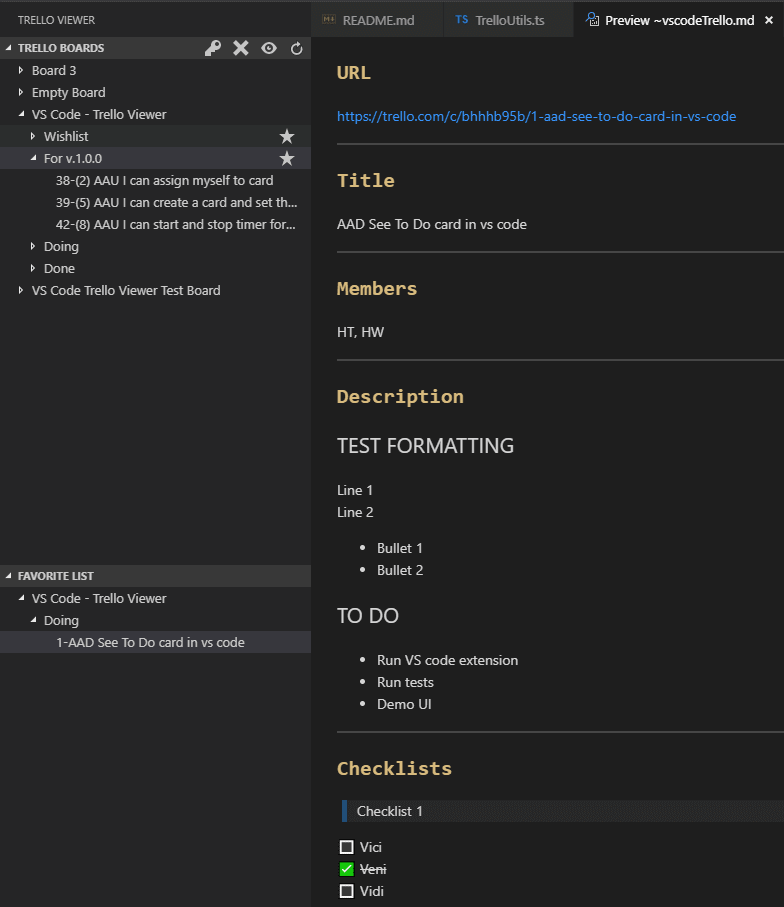
Task: Uncheck the green Veni checkbox
Action: pyautogui.click(x=347, y=869)
